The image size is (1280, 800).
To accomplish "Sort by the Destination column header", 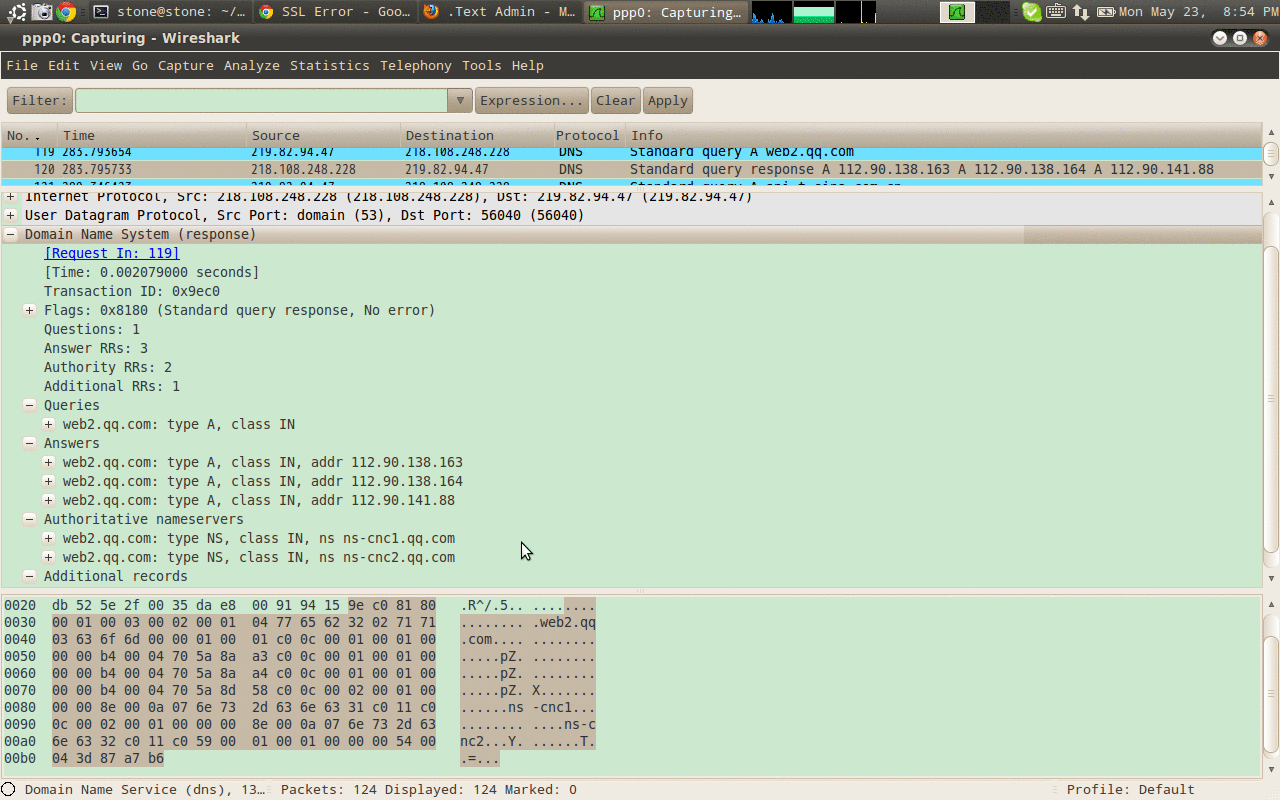I will click(476, 135).
